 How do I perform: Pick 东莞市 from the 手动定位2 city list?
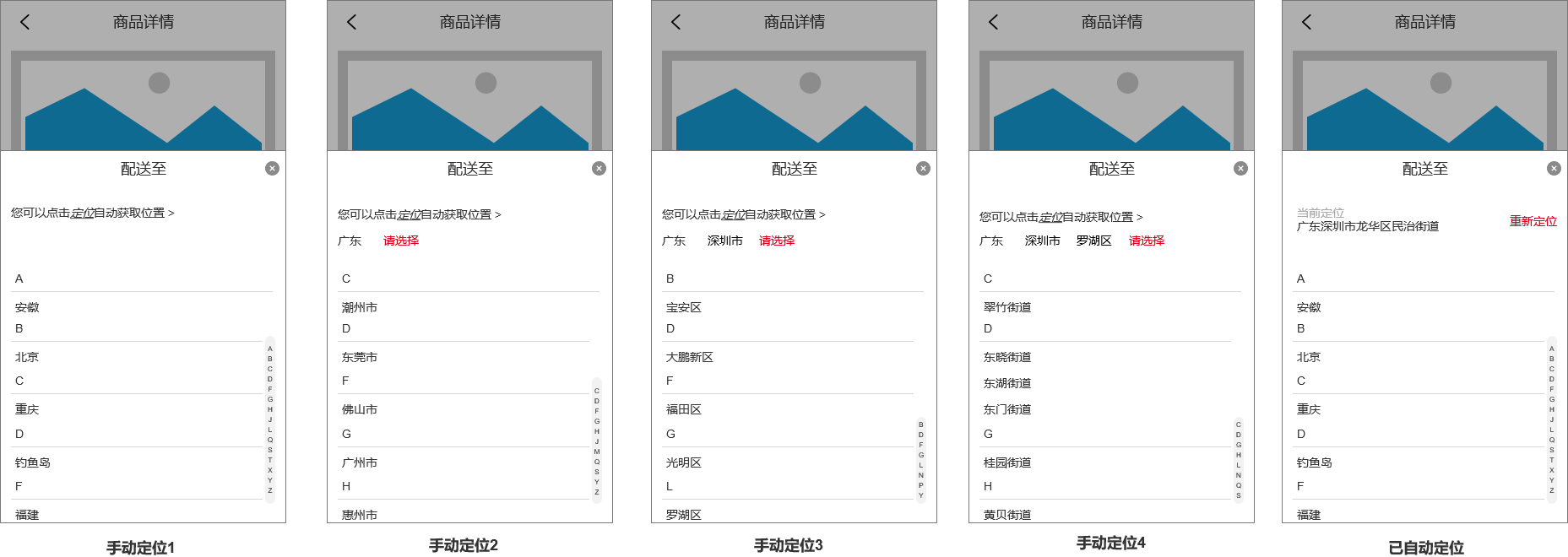coord(360,357)
